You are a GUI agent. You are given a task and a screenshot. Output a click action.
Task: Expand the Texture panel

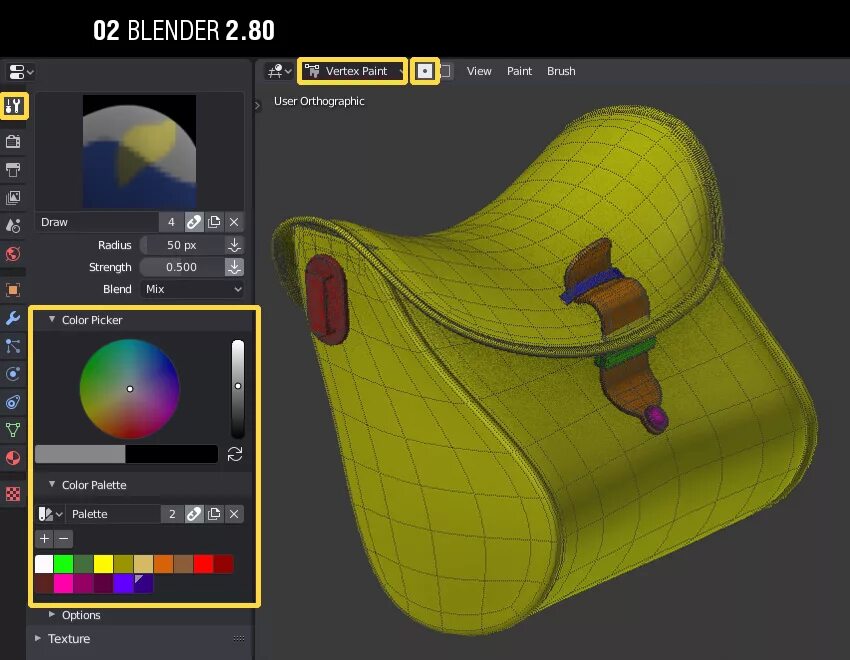click(x=38, y=638)
